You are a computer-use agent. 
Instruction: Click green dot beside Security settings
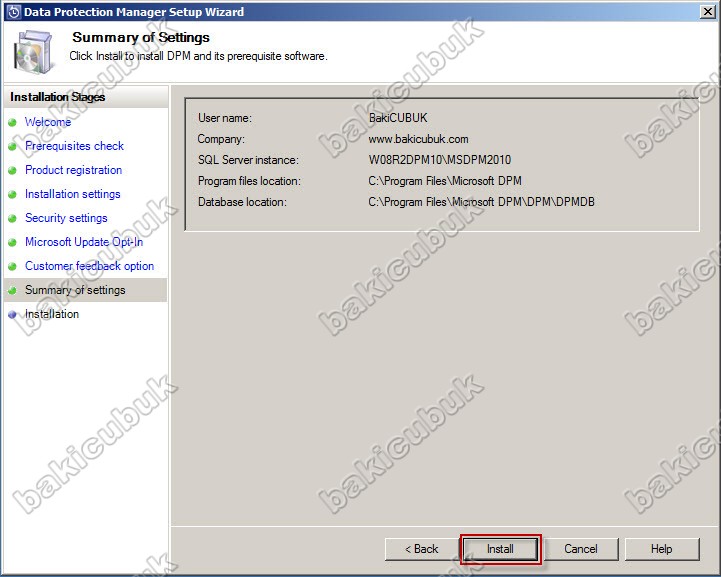click(12, 218)
